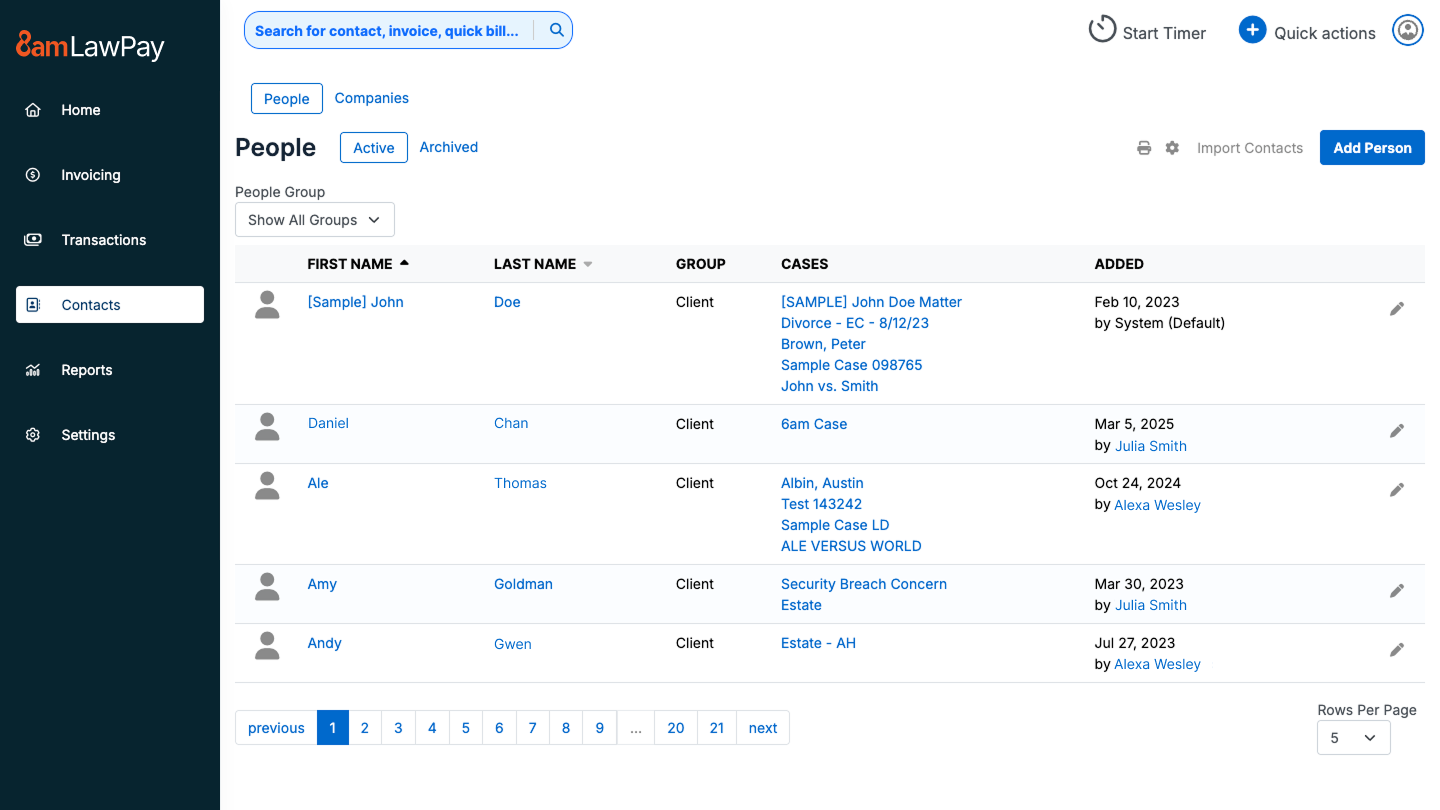Sort by First Name using its arrow

404,263
